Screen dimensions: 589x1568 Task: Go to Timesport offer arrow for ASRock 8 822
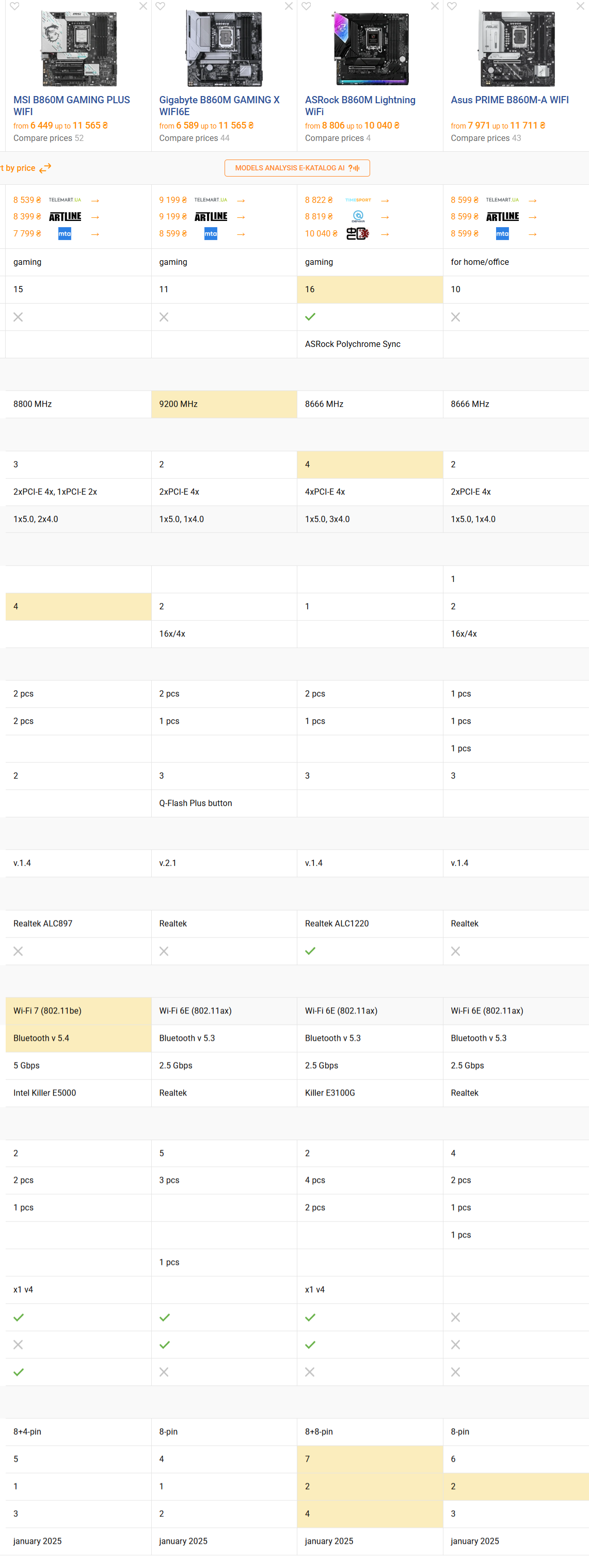point(385,200)
